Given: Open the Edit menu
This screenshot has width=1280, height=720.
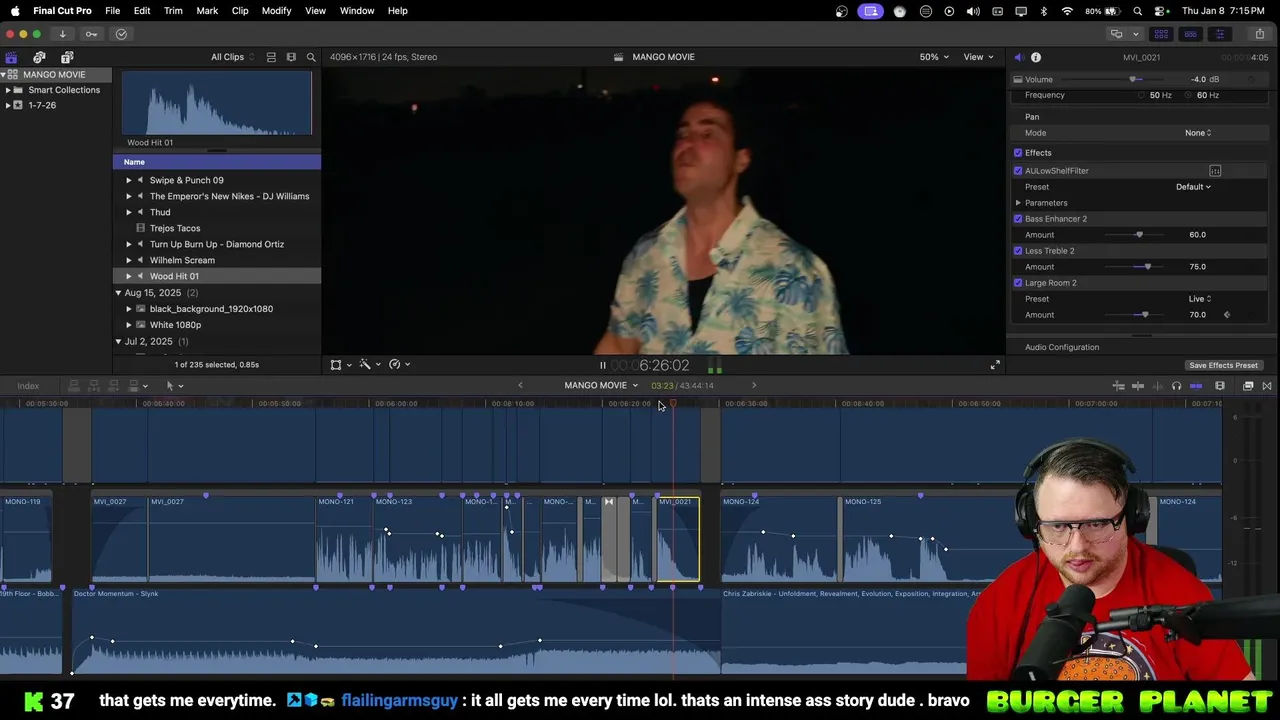Looking at the screenshot, I should pyautogui.click(x=142, y=11).
